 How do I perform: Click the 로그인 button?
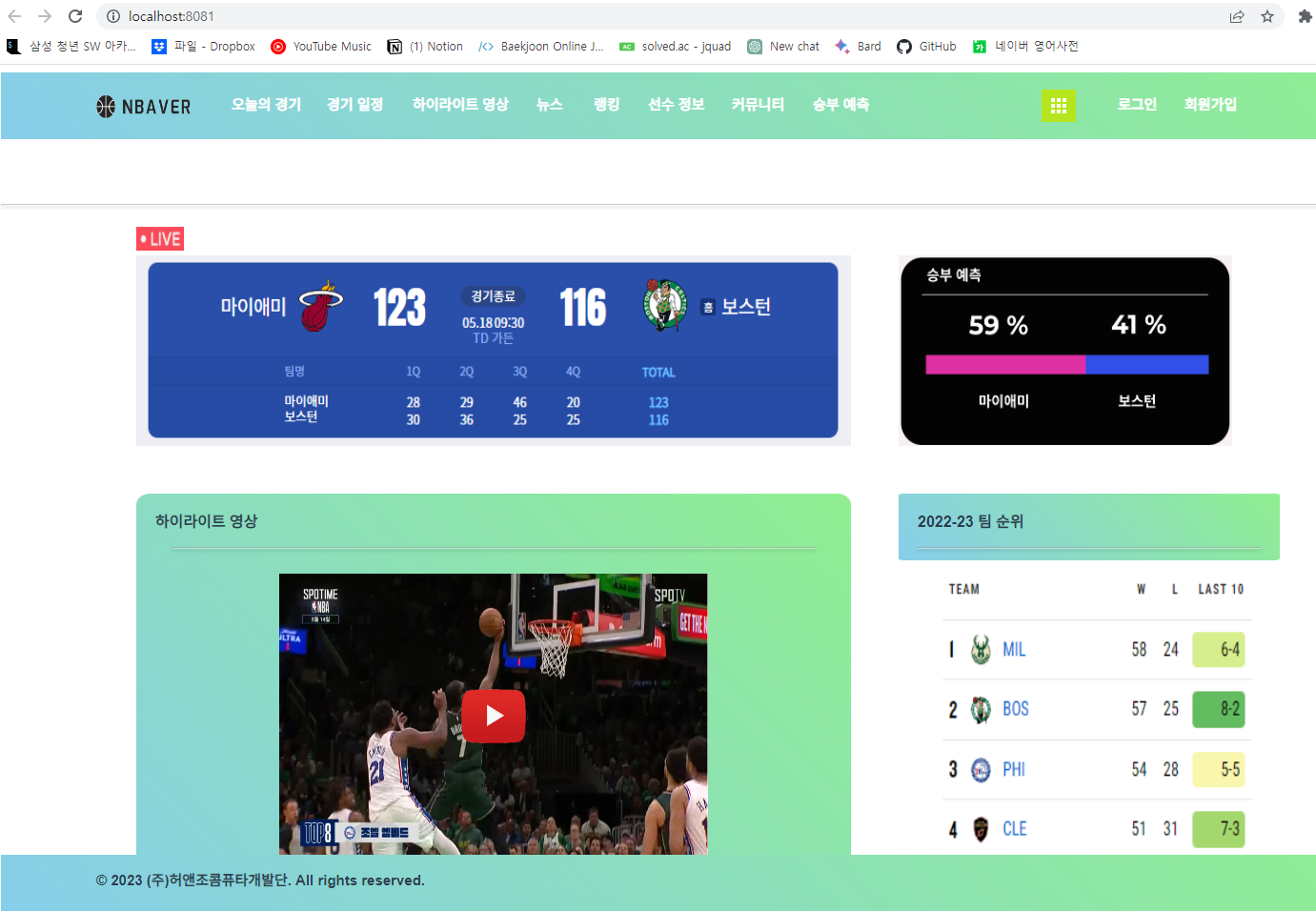click(x=1137, y=106)
